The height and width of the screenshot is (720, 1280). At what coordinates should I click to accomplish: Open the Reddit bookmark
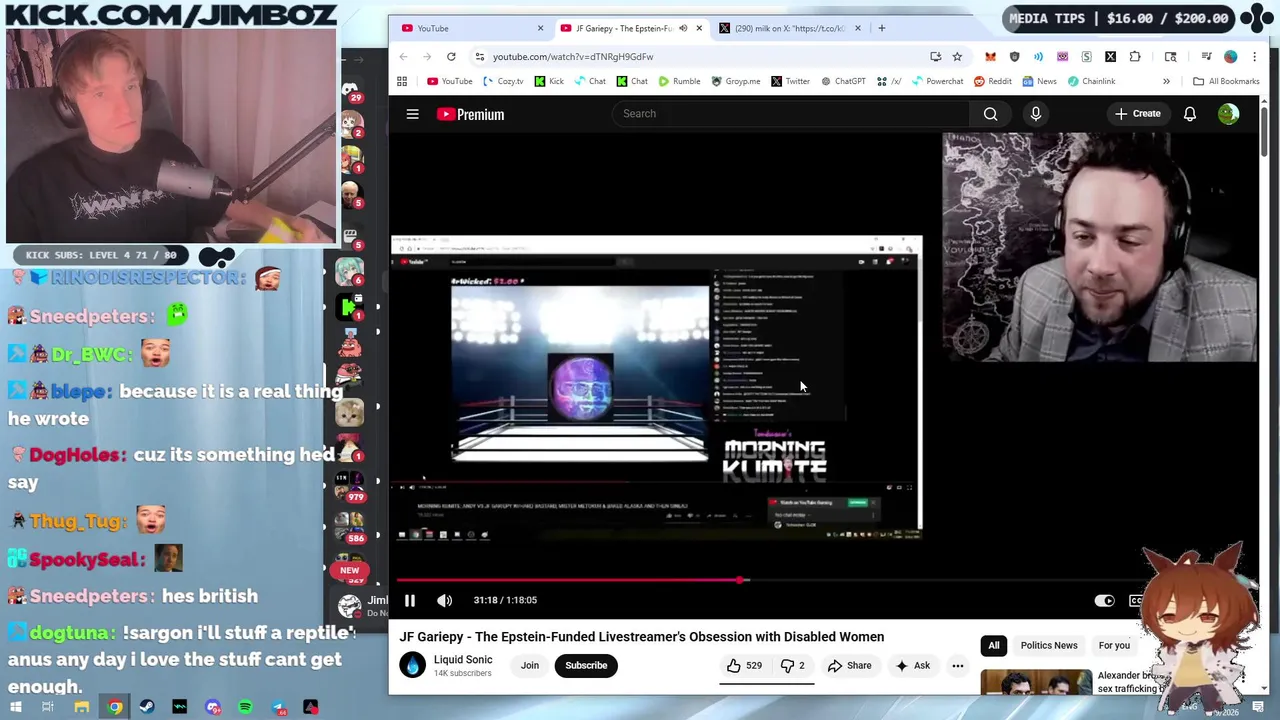pyautogui.click(x=992, y=81)
